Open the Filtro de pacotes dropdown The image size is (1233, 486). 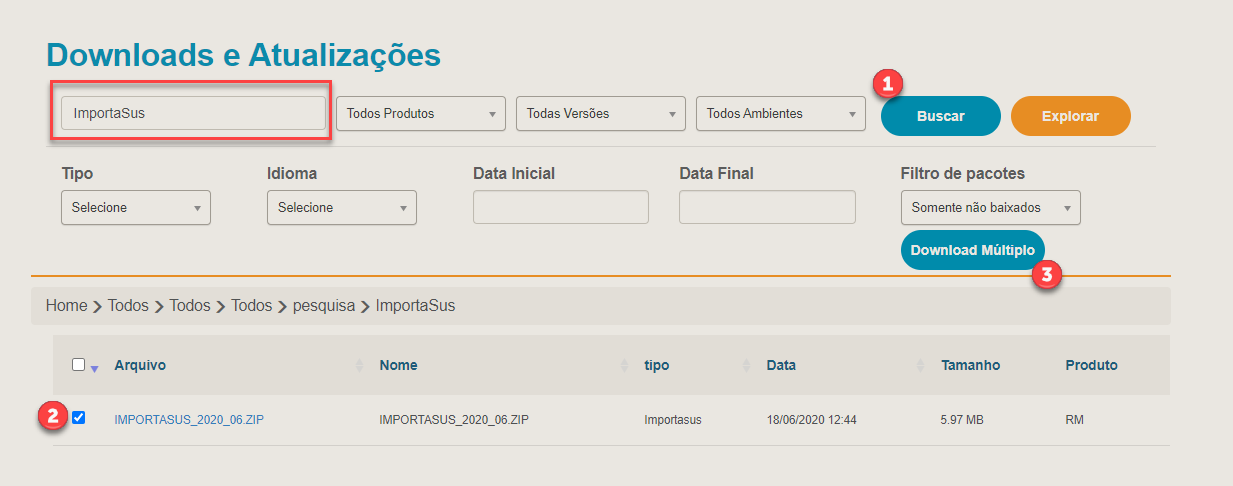click(x=990, y=208)
